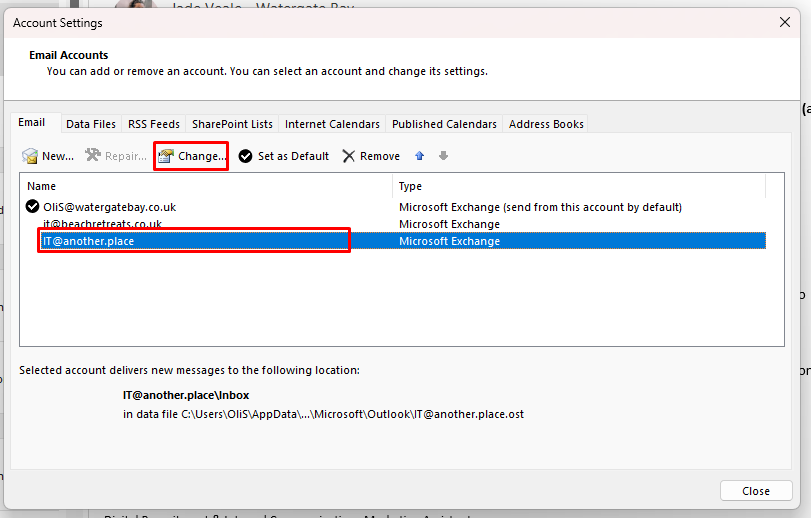Click the New account envelope icon

tap(30, 156)
